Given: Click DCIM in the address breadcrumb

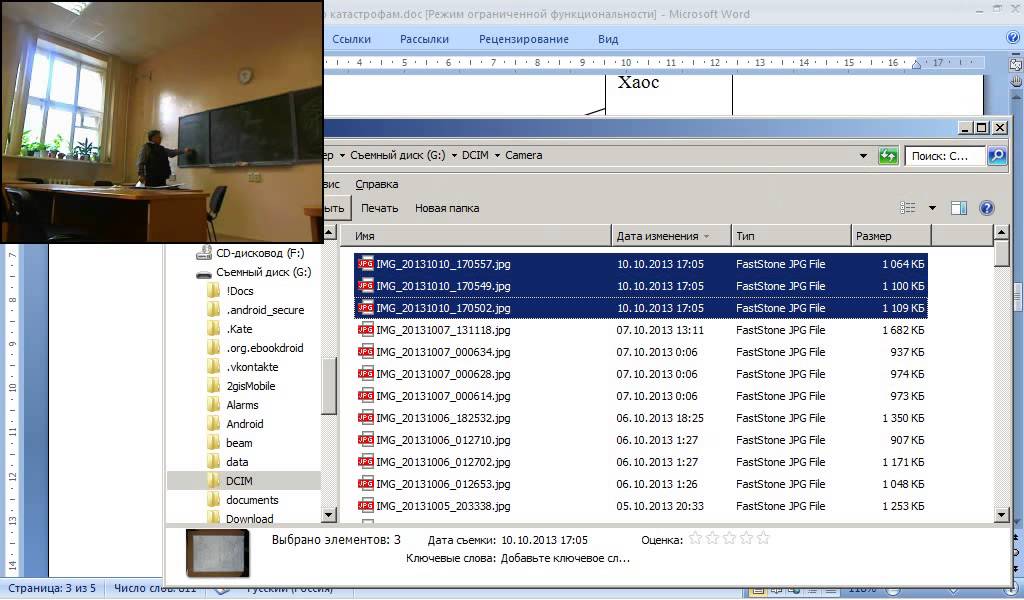Looking at the screenshot, I should point(475,155).
